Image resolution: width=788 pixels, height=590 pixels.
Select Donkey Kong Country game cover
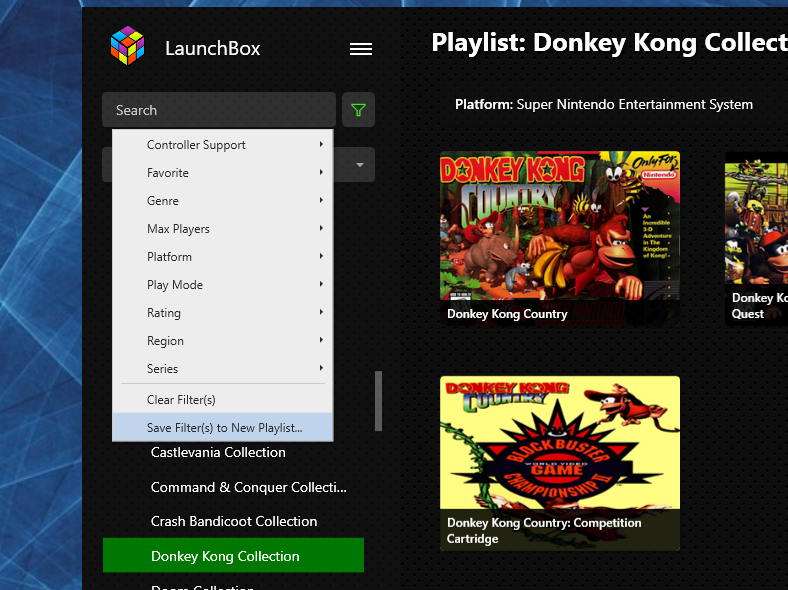[560, 238]
